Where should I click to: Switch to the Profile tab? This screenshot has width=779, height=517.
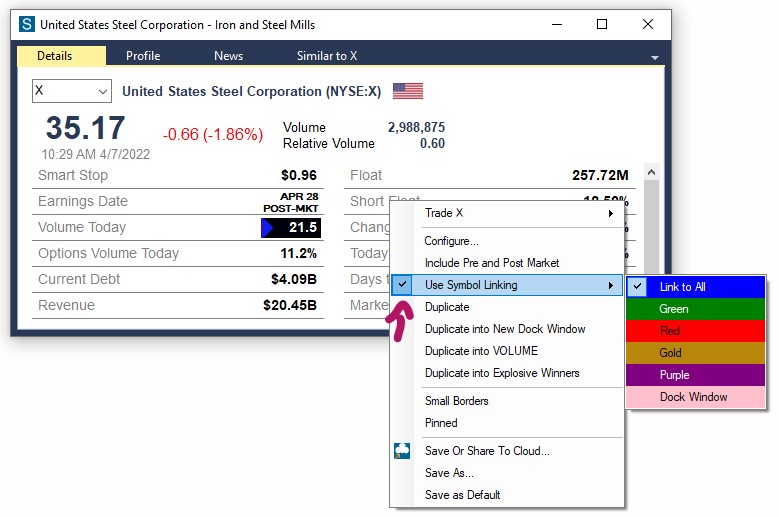[143, 56]
